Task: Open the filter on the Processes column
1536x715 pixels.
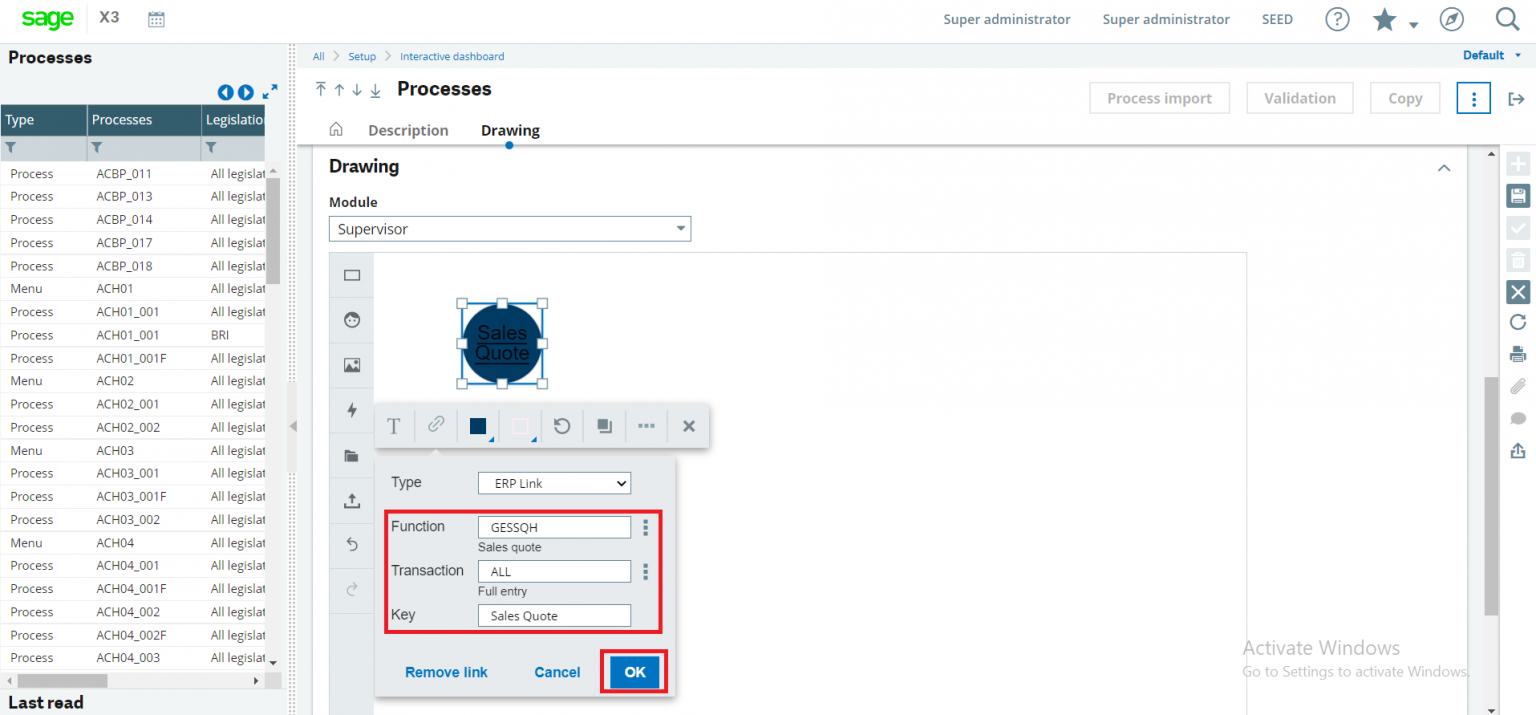Action: (97, 147)
